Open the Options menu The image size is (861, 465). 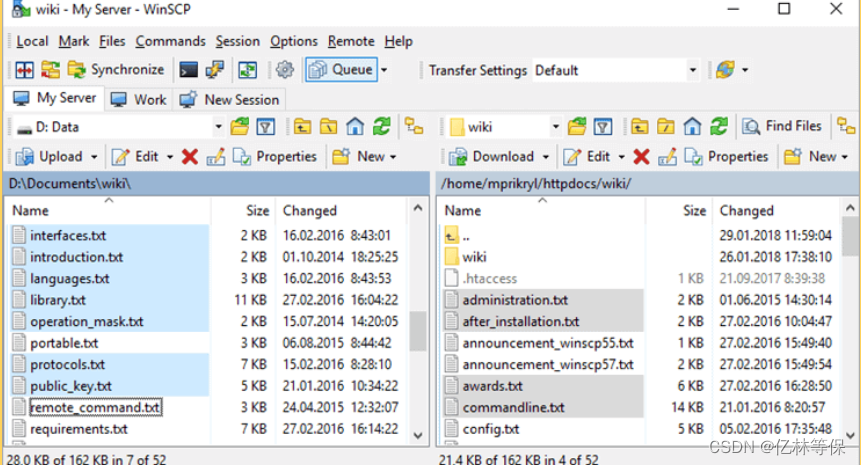294,41
